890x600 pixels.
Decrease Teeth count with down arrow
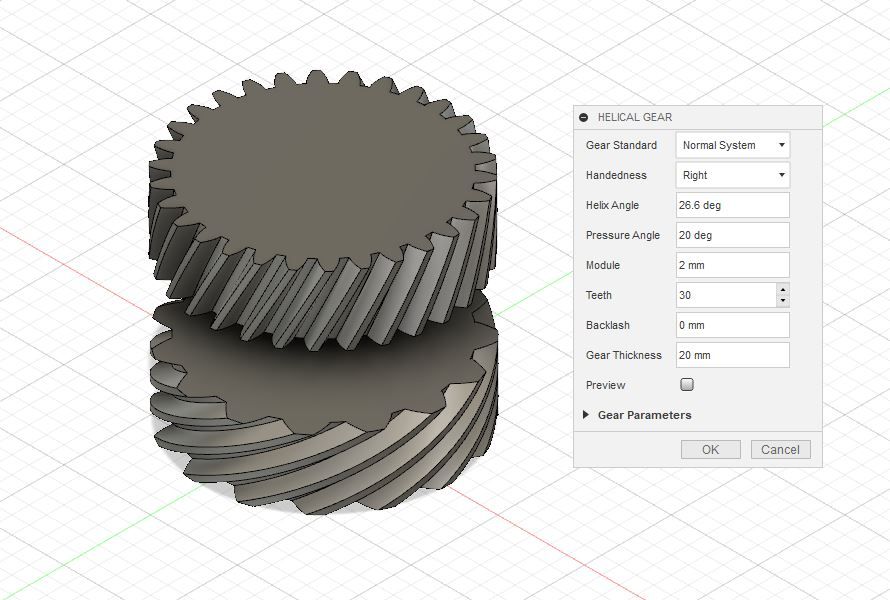pos(783,301)
